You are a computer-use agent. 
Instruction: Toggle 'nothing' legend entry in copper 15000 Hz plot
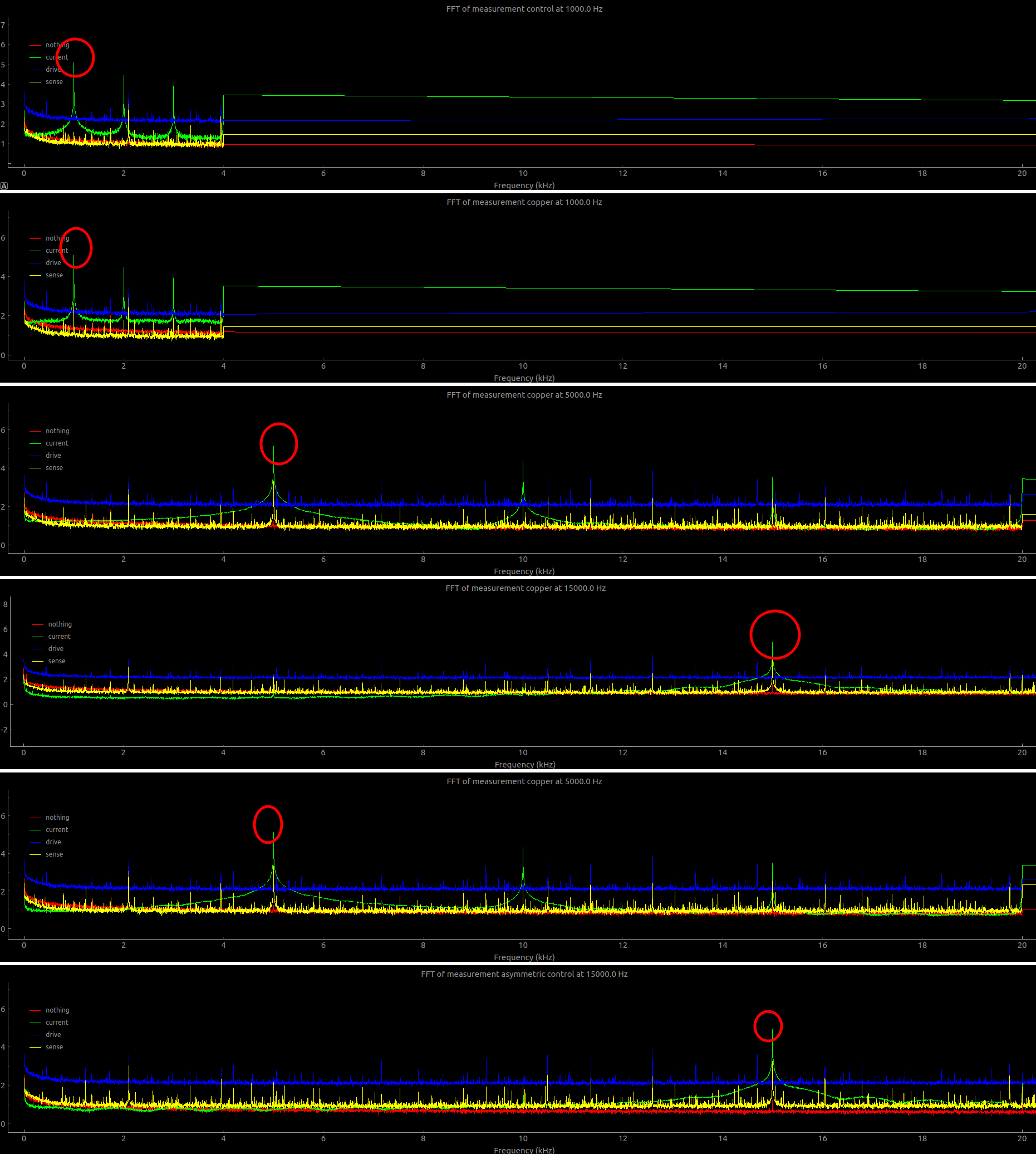tap(60, 624)
